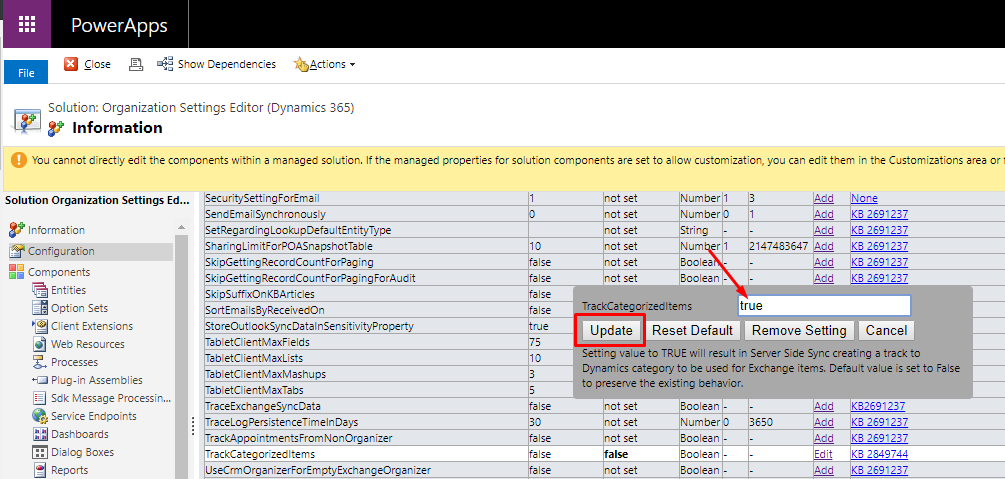Click the Update button
Viewport: 1005px width, 479px height.
tap(611, 331)
